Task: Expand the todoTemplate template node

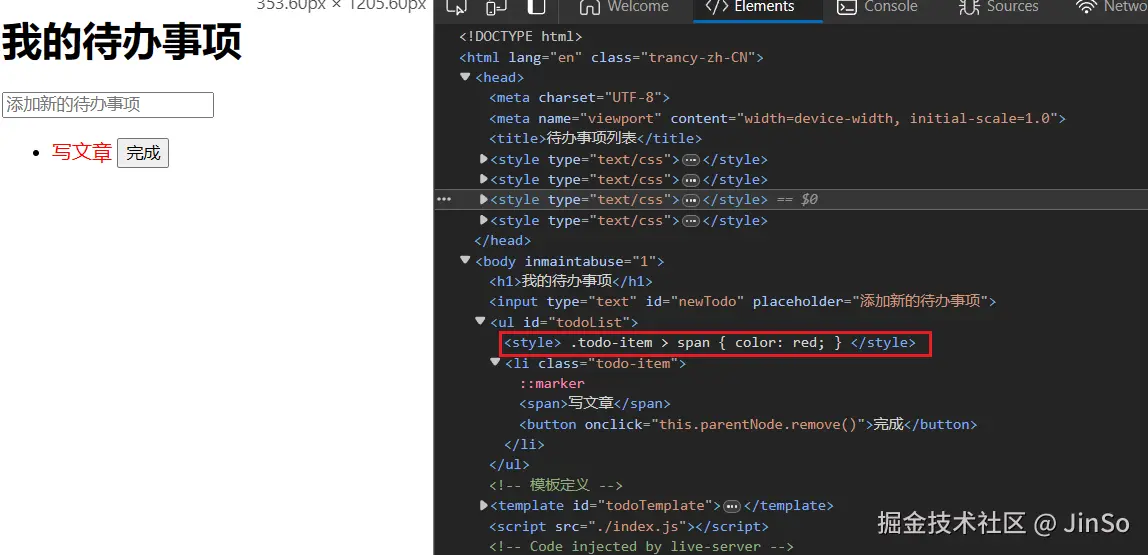Action: pyautogui.click(x=483, y=505)
